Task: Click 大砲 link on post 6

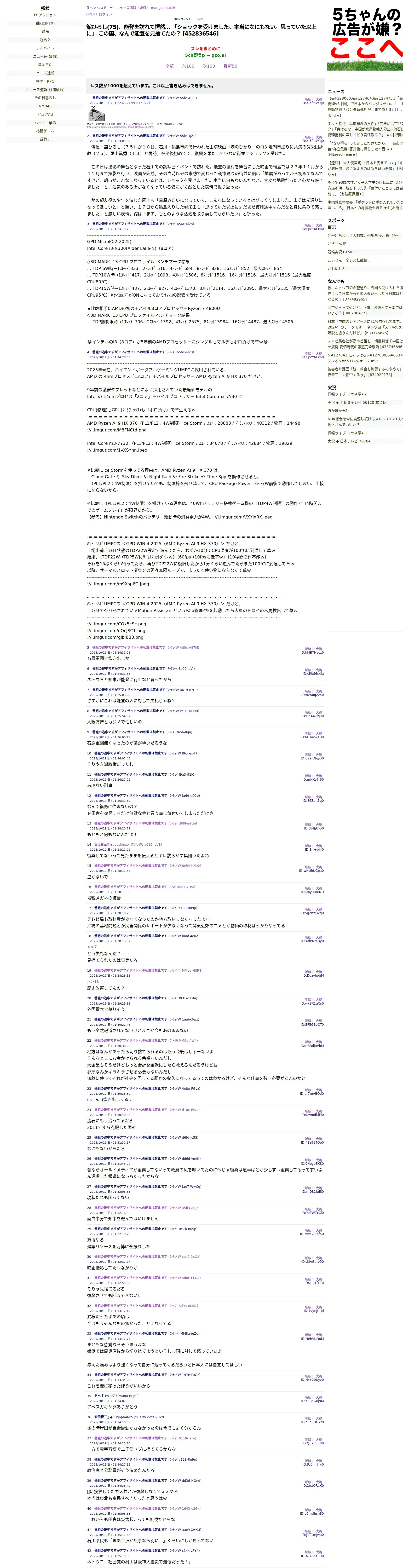Action: pos(319,670)
